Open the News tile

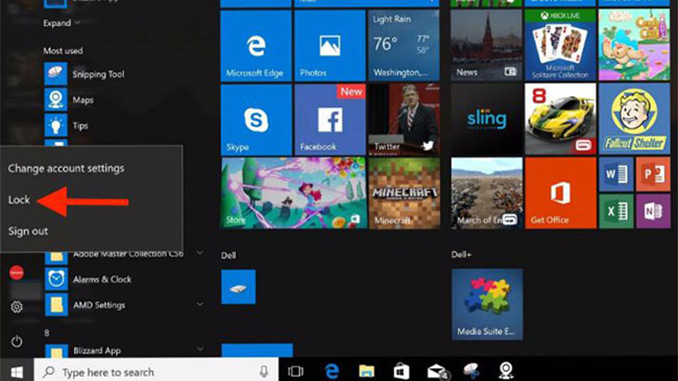coord(486,45)
